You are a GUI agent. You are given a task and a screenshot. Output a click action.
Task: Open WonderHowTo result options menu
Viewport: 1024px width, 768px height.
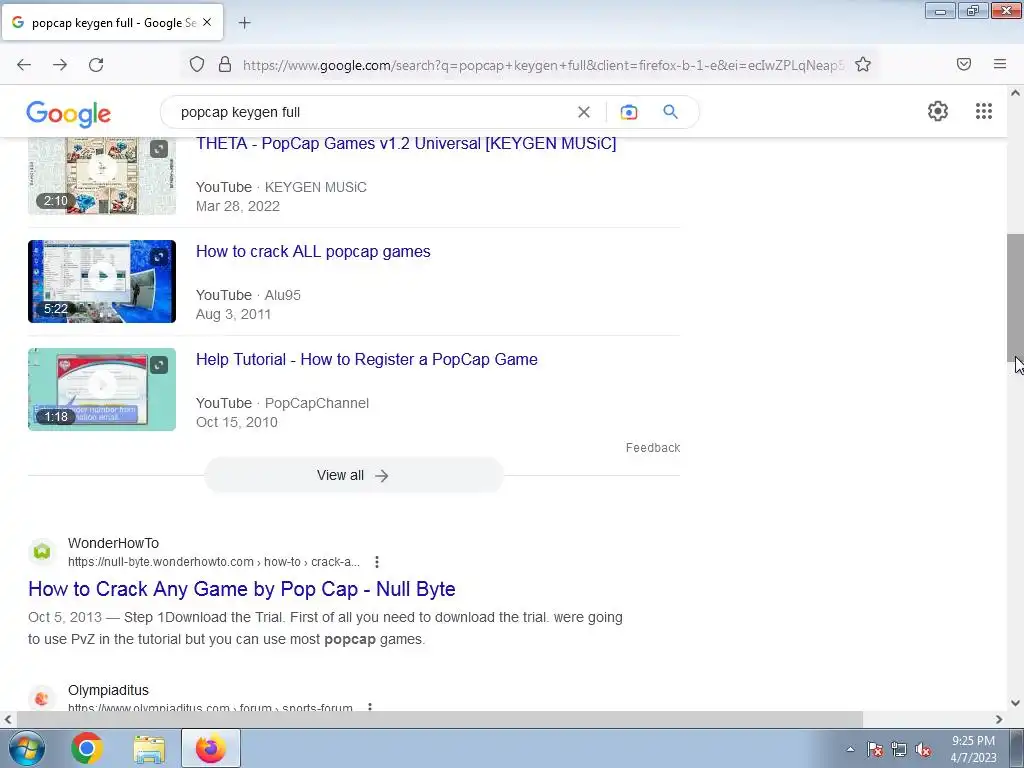point(377,562)
